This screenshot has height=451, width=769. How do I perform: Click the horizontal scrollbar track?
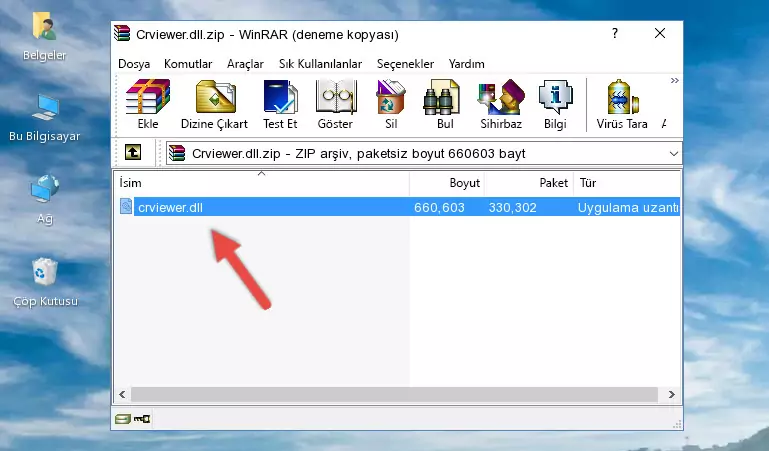tap(394, 394)
